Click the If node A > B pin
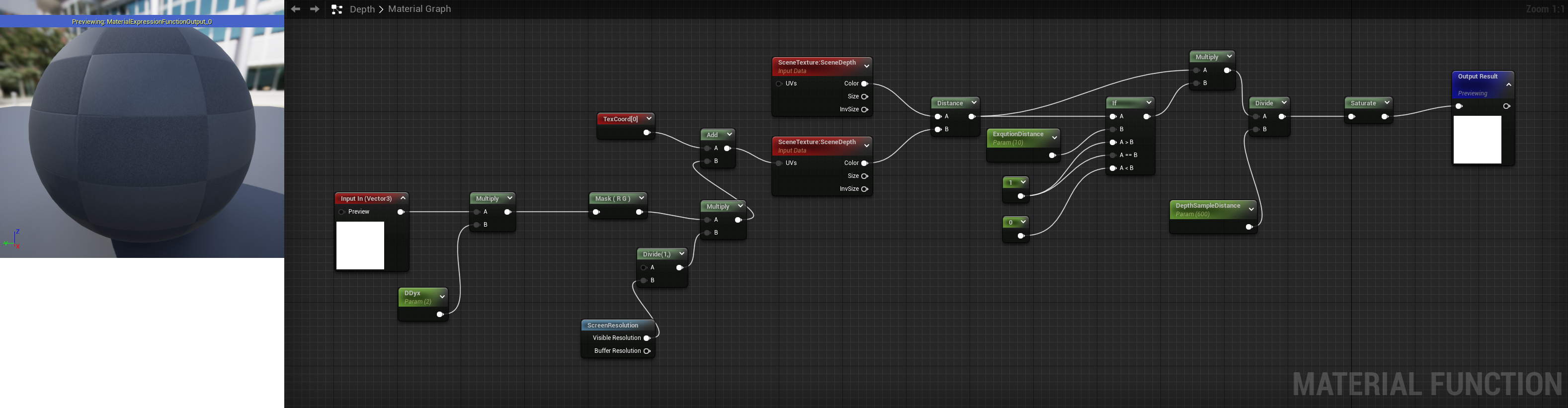The height and width of the screenshot is (408, 1568). [x=1113, y=143]
